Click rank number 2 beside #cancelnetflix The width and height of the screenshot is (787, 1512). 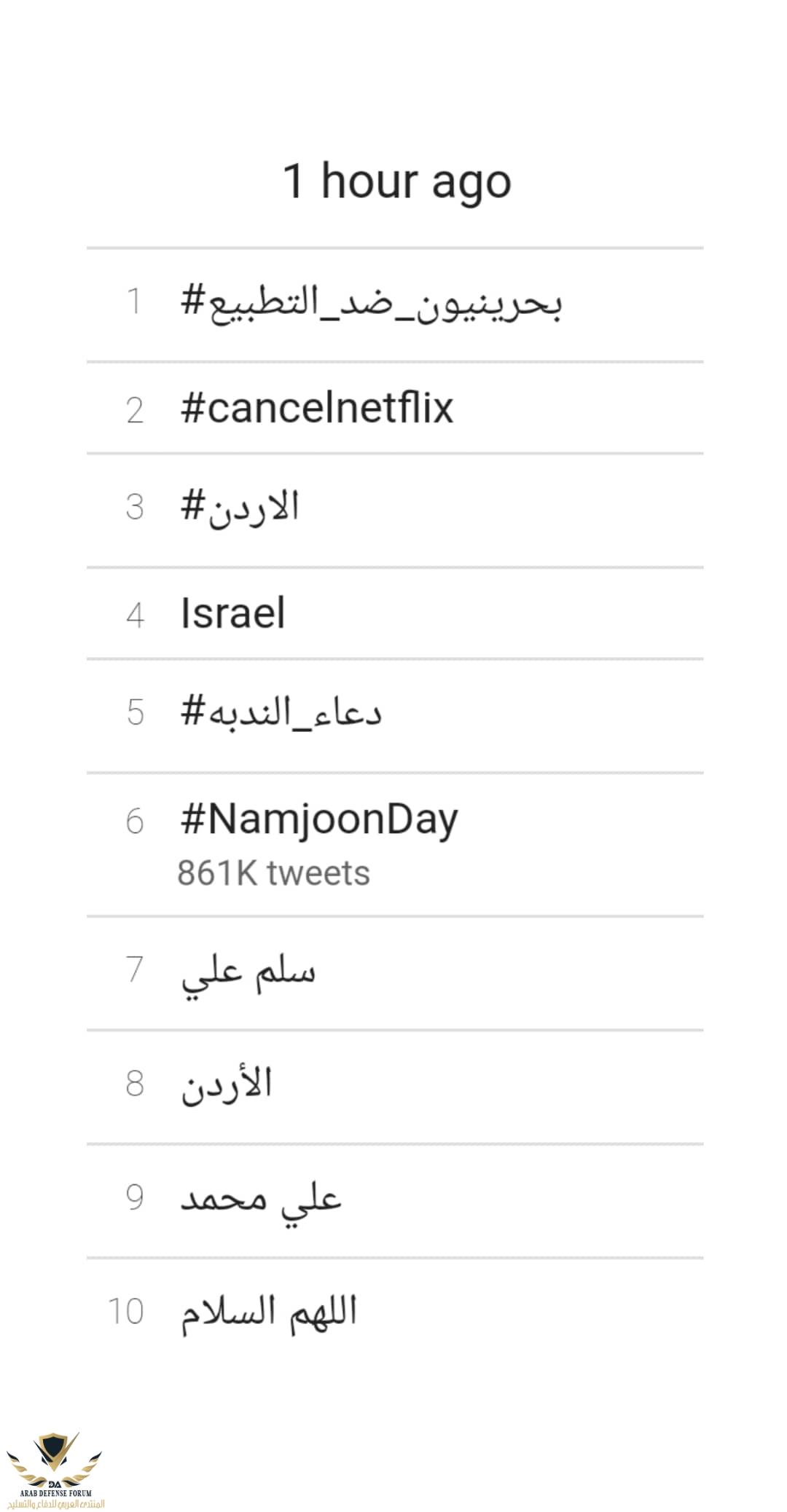(135, 410)
